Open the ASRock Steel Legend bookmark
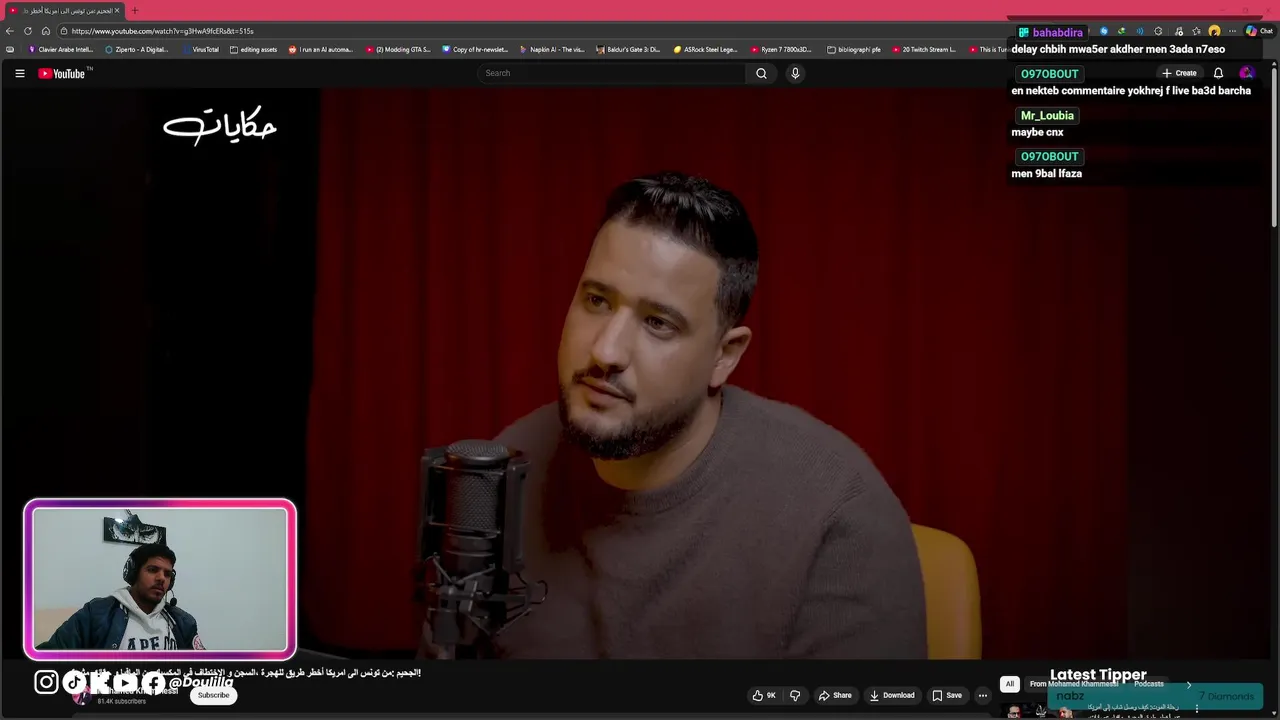The image size is (1280, 720). pos(705,49)
